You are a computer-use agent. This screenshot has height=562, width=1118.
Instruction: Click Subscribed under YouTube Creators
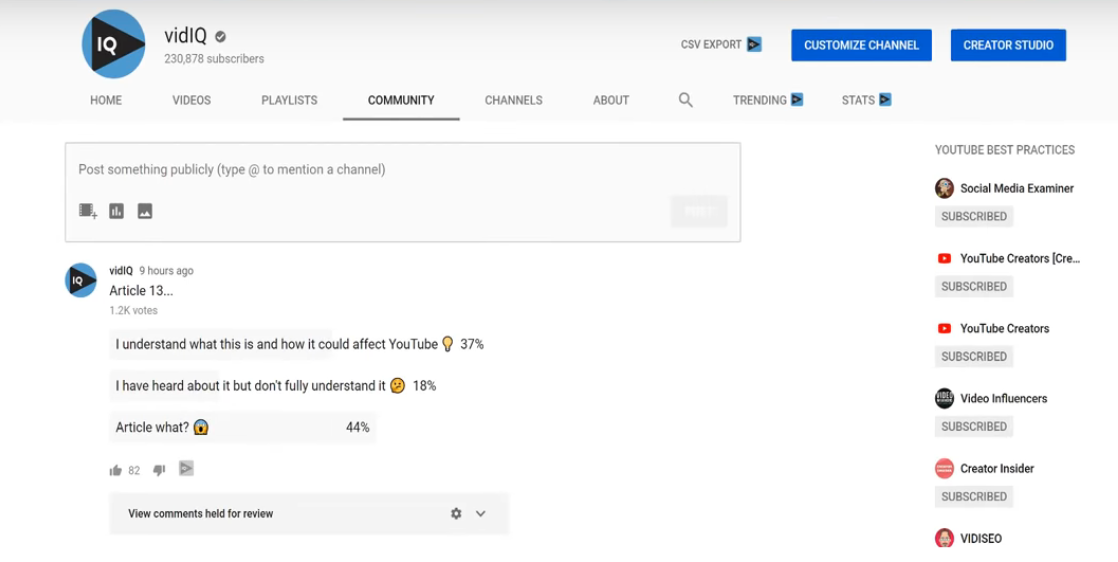pos(974,356)
